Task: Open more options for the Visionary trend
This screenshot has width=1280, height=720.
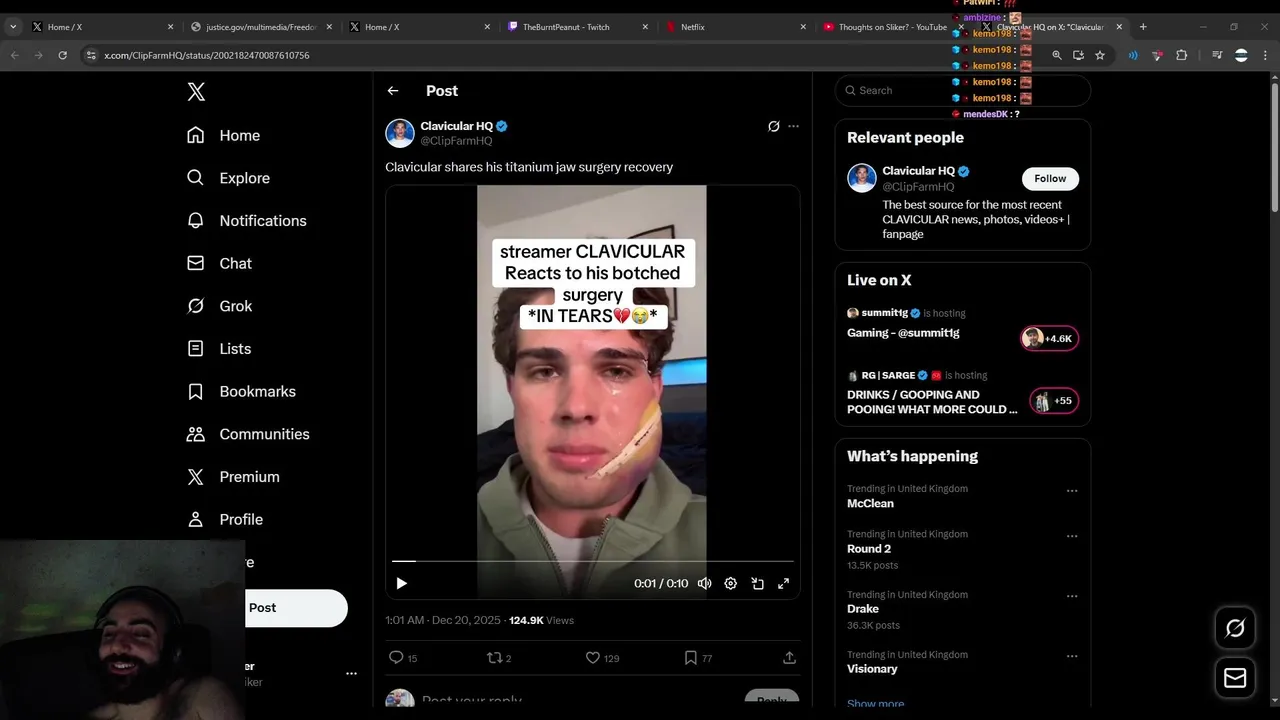Action: [1072, 656]
